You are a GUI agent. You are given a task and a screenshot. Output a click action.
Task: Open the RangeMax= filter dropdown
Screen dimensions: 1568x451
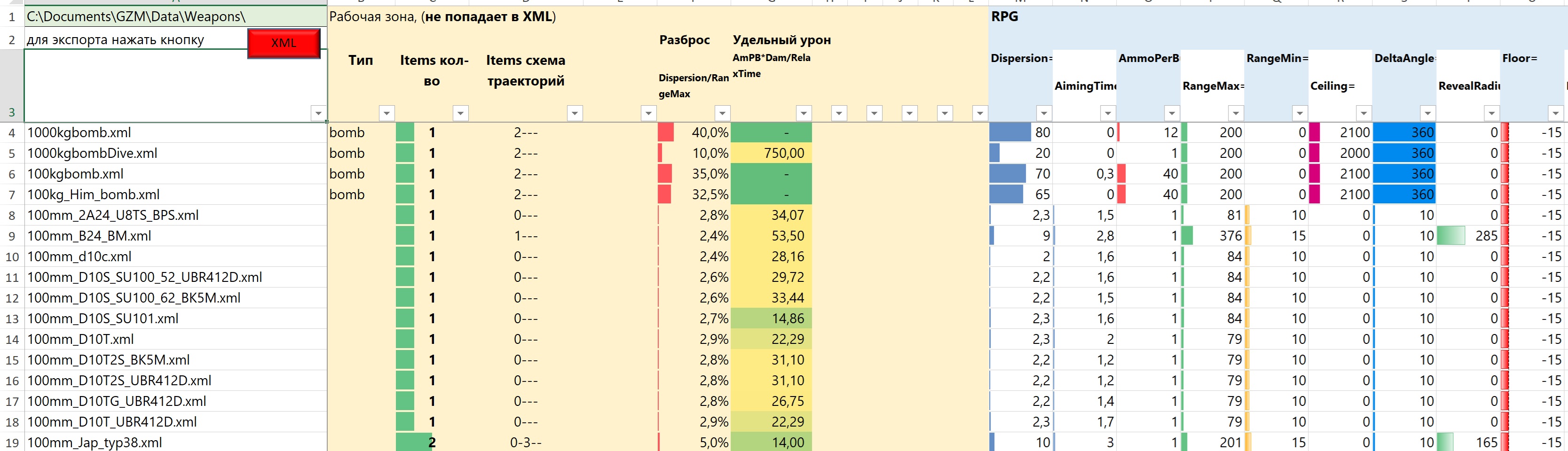(1235, 113)
